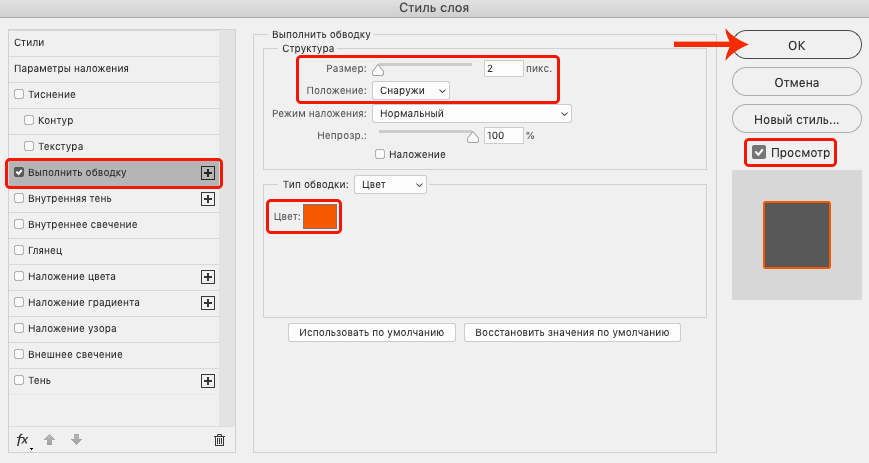Click plus icon next to Наложение цвета
Viewport: 869px width, 463px height.
pyautogui.click(x=208, y=277)
